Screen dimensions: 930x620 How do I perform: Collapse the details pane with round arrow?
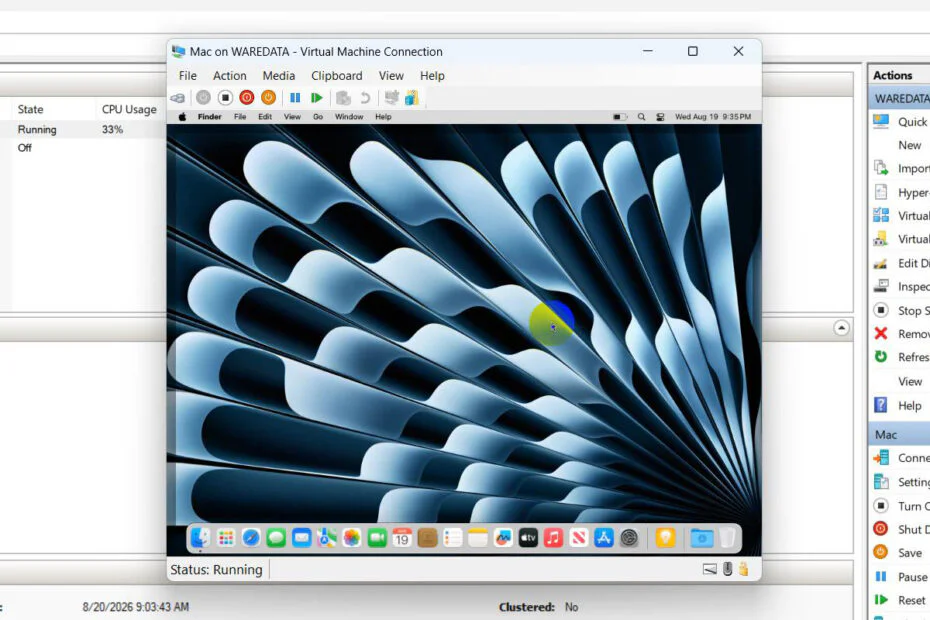[841, 328]
